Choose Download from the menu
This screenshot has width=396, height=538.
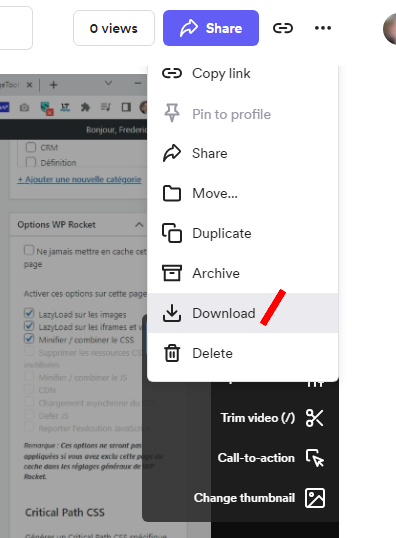[243, 313]
